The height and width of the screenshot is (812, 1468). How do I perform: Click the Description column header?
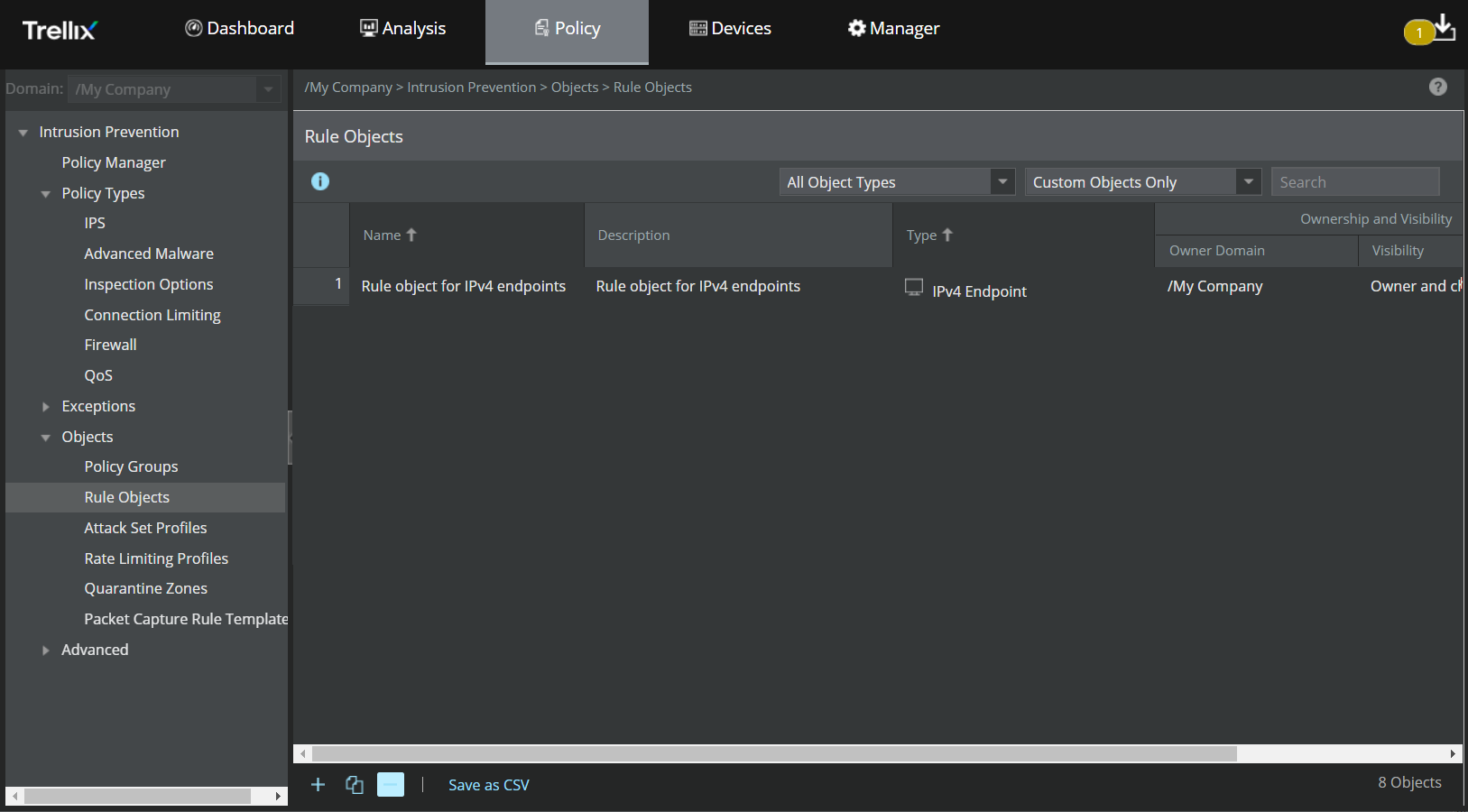coord(738,235)
